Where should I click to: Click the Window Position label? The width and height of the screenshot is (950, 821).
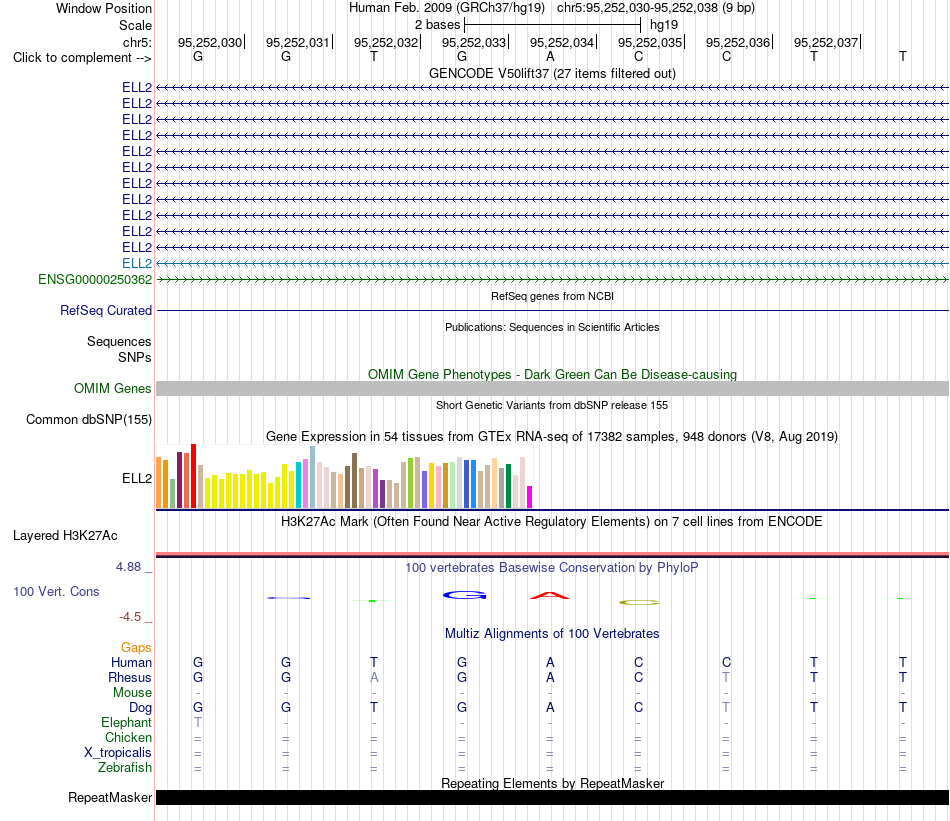pos(104,8)
